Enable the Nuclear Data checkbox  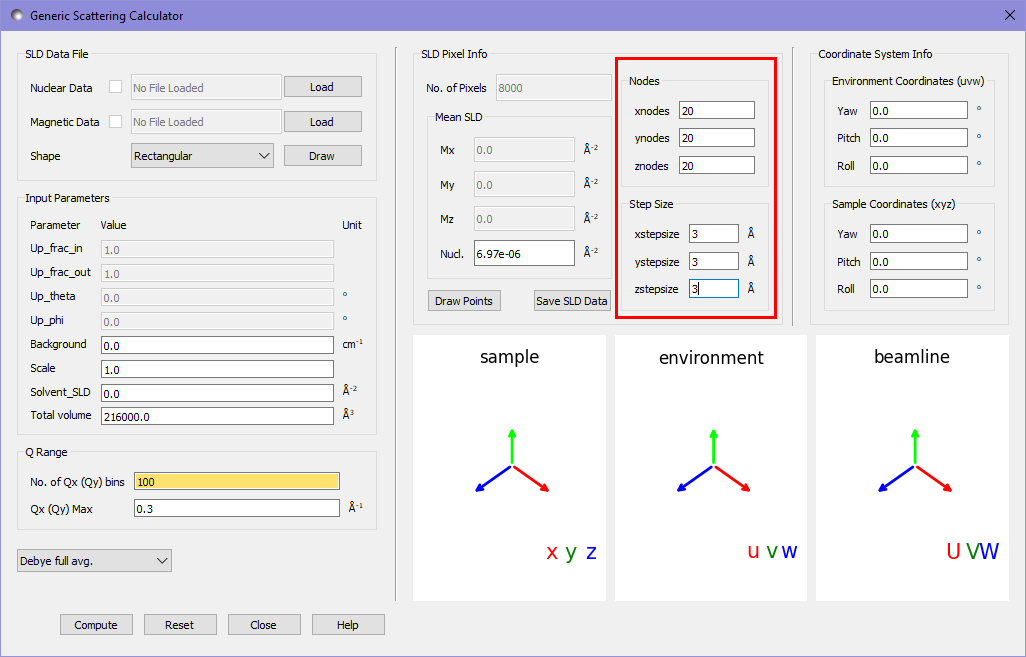(113, 87)
